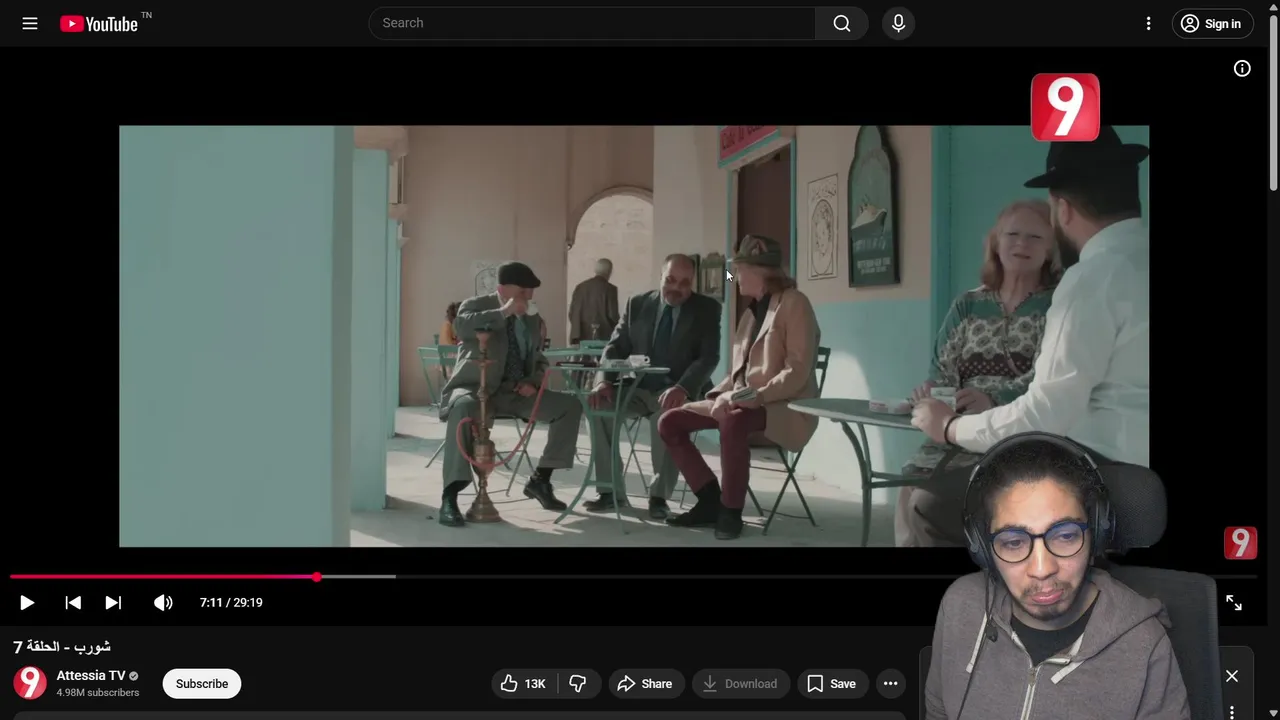Start voice search with microphone icon
The image size is (1280, 720).
898,23
